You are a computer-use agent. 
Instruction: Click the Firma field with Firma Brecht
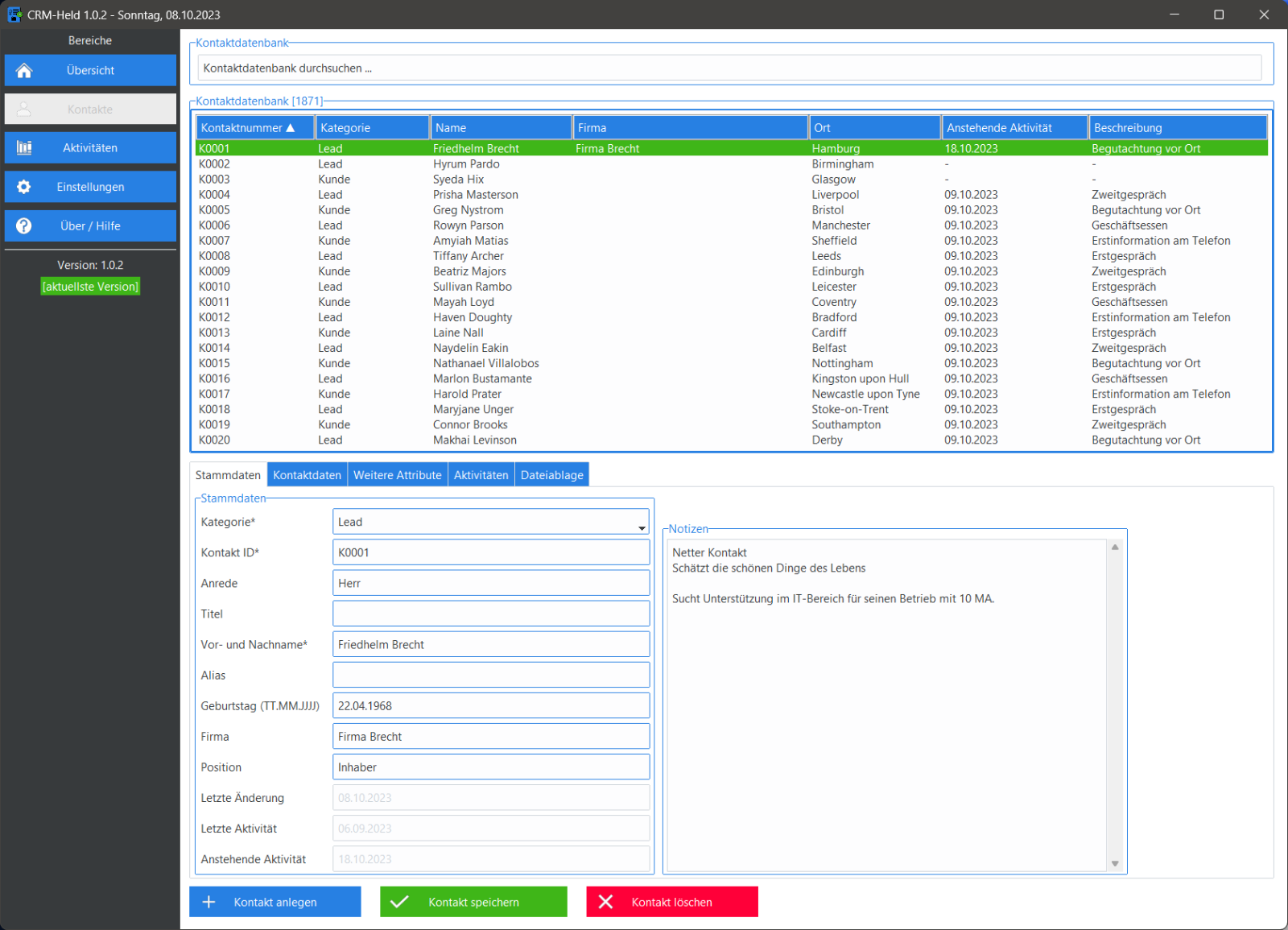(491, 736)
